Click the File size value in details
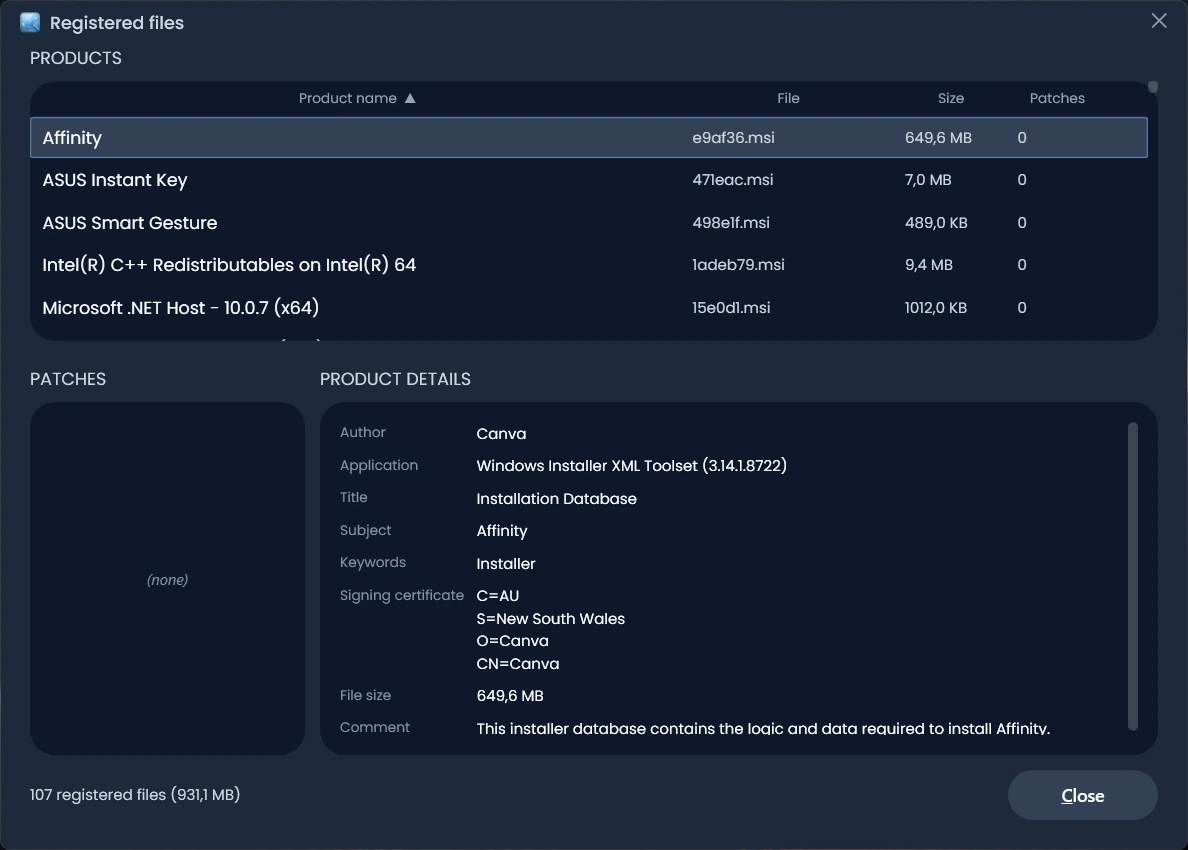 510,696
